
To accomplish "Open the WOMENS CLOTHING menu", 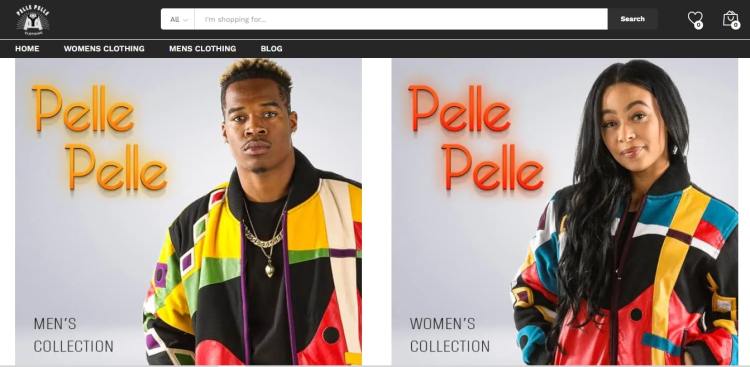I will tap(104, 48).
